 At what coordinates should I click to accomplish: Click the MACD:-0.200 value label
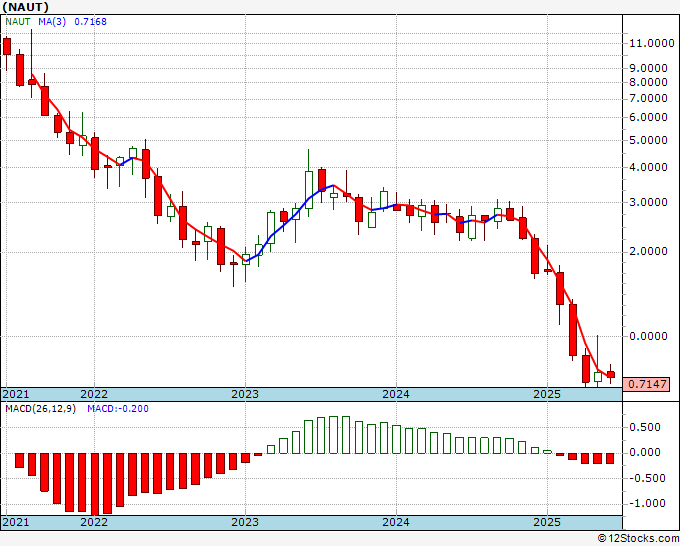tap(118, 409)
